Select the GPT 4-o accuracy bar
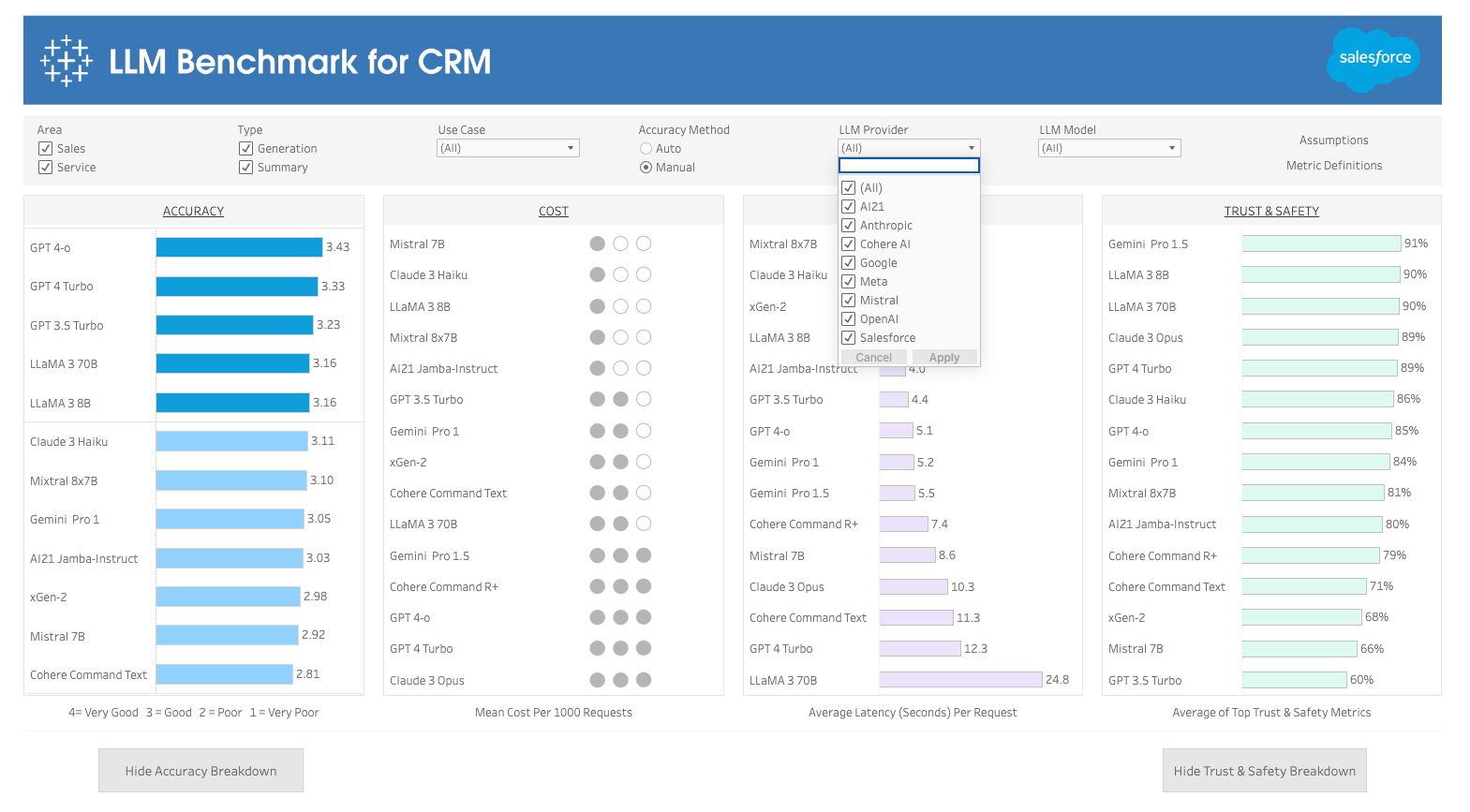Screen dimensions: 1470x812 [x=239, y=247]
